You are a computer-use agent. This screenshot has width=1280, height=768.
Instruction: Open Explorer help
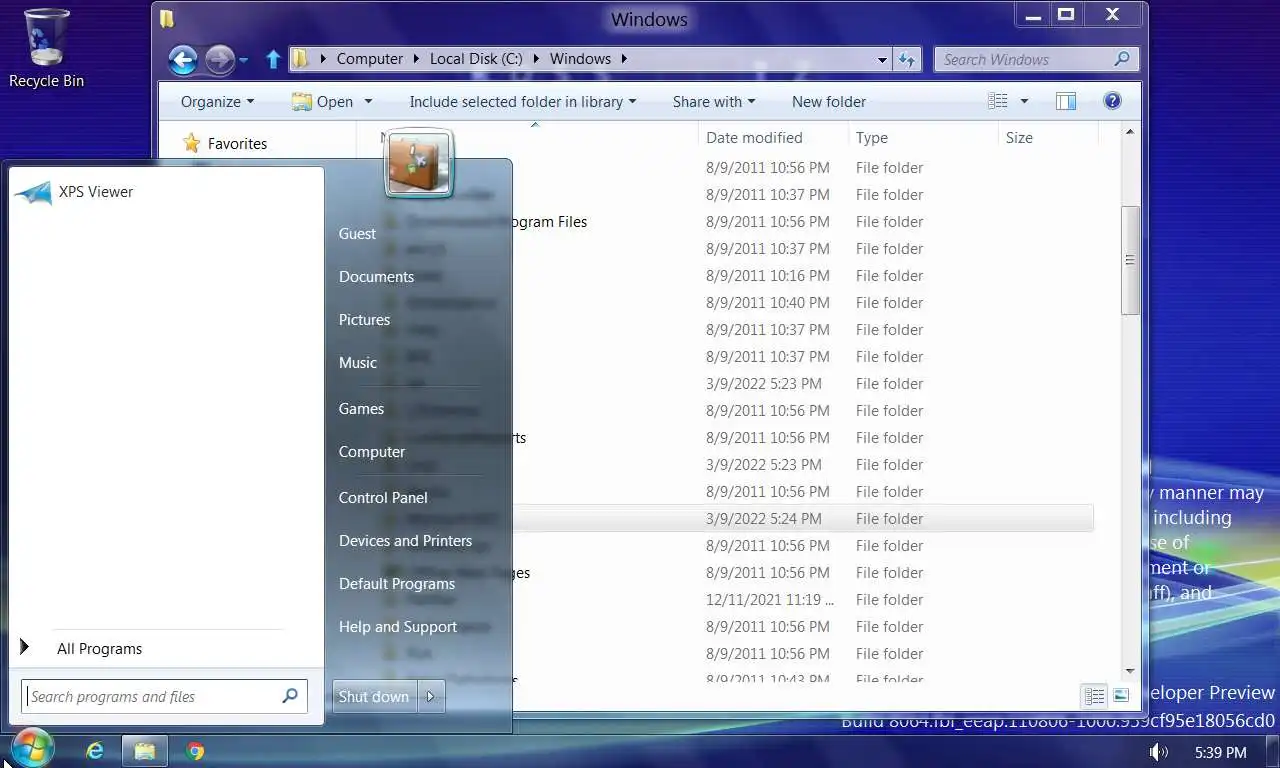(x=1112, y=101)
